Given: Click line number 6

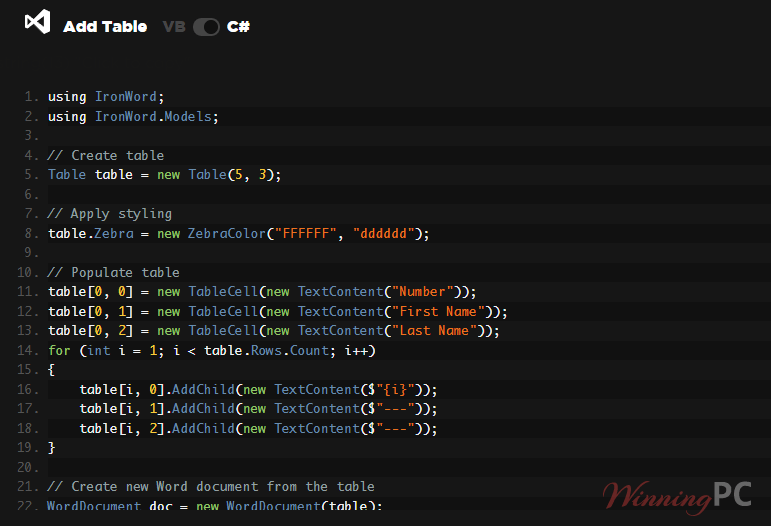Looking at the screenshot, I should pos(31,195).
